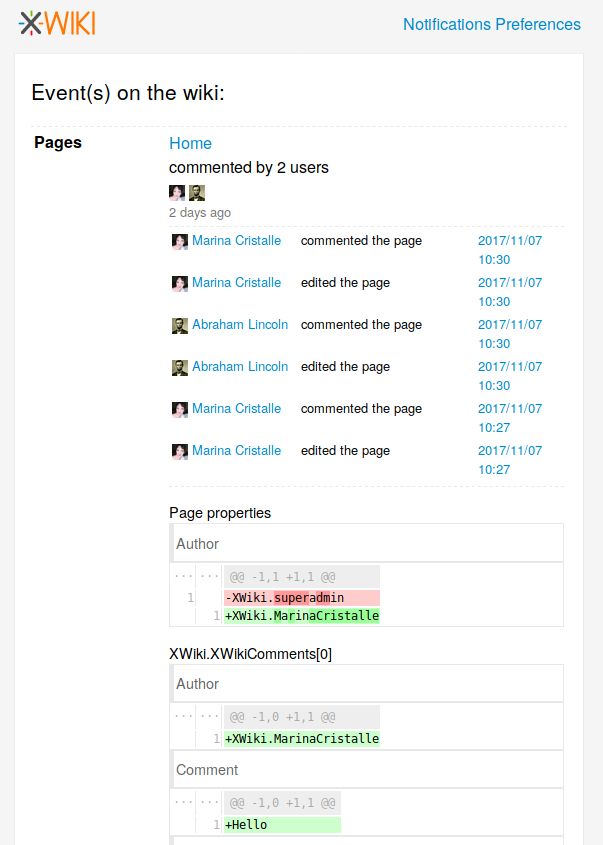Click the removed line '-XWiki.superadmin' in the diff
The width and height of the screenshot is (603, 845).
coord(285,598)
